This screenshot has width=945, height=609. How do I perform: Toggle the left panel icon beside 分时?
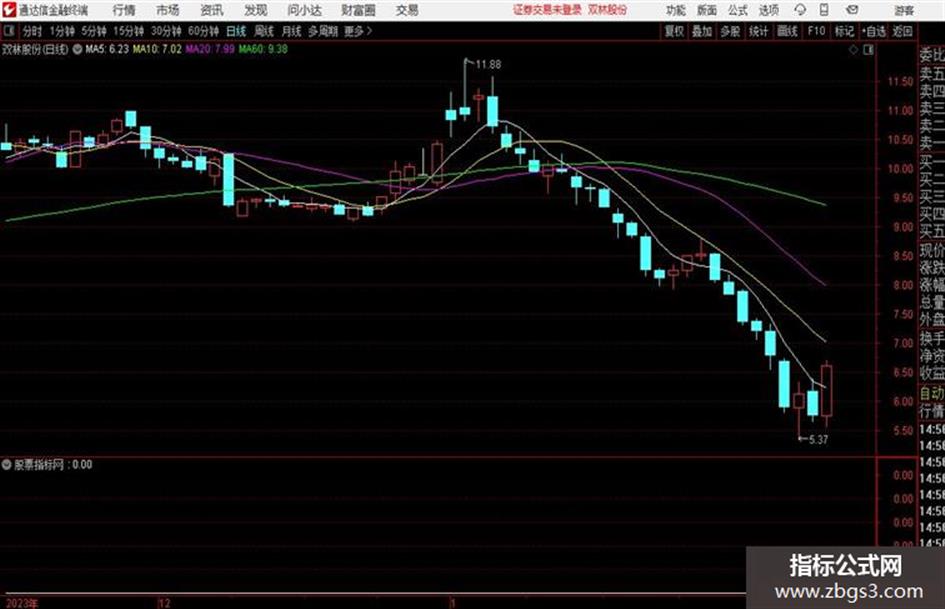coord(9,31)
